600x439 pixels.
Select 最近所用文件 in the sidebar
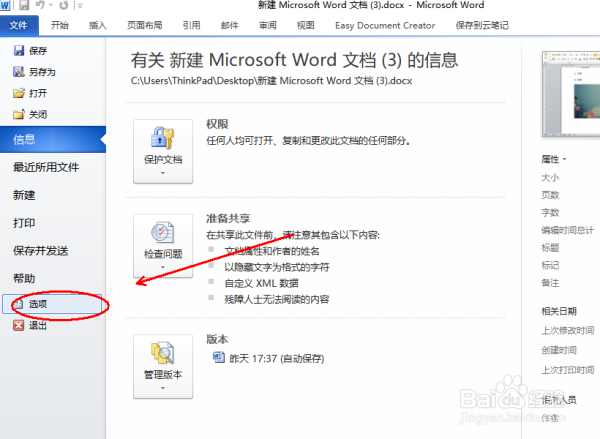(x=46, y=167)
